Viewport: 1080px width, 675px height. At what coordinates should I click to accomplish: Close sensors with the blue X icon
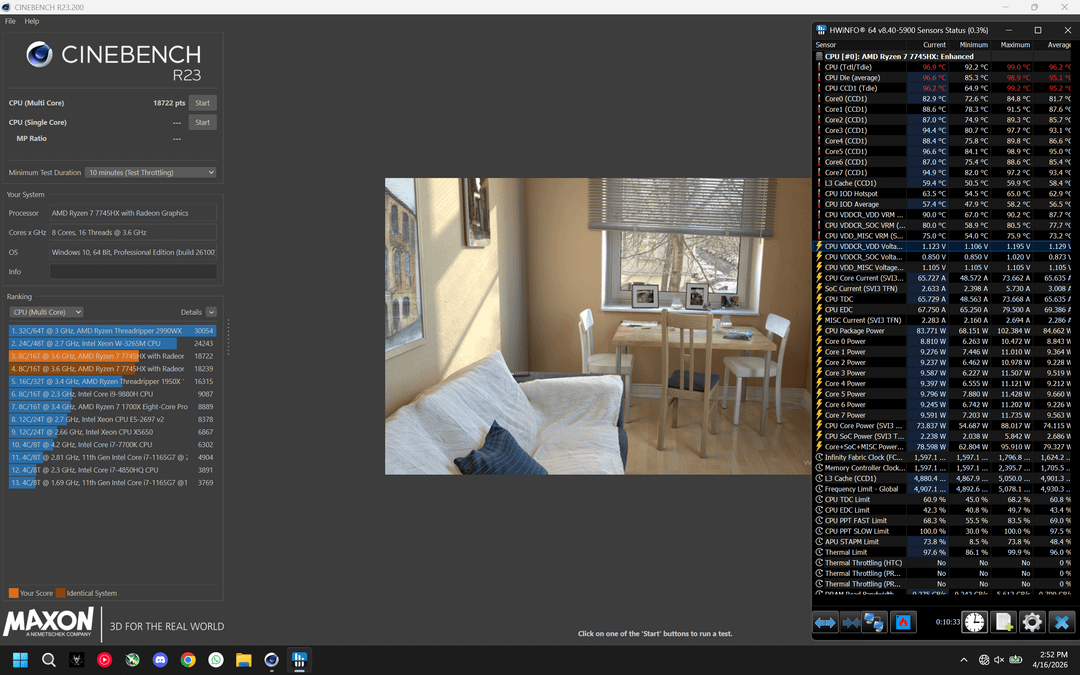pos(1061,623)
